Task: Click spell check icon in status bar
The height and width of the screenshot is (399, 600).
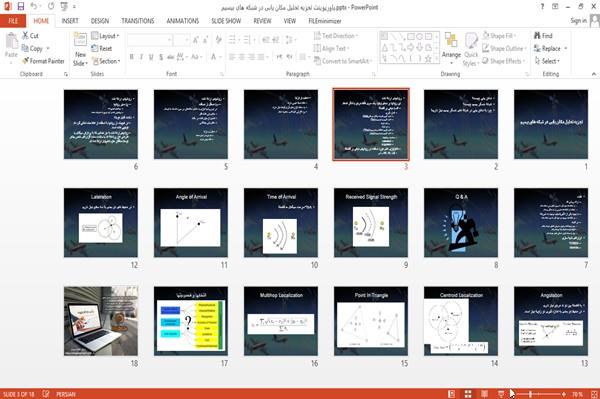Action: (x=46, y=394)
